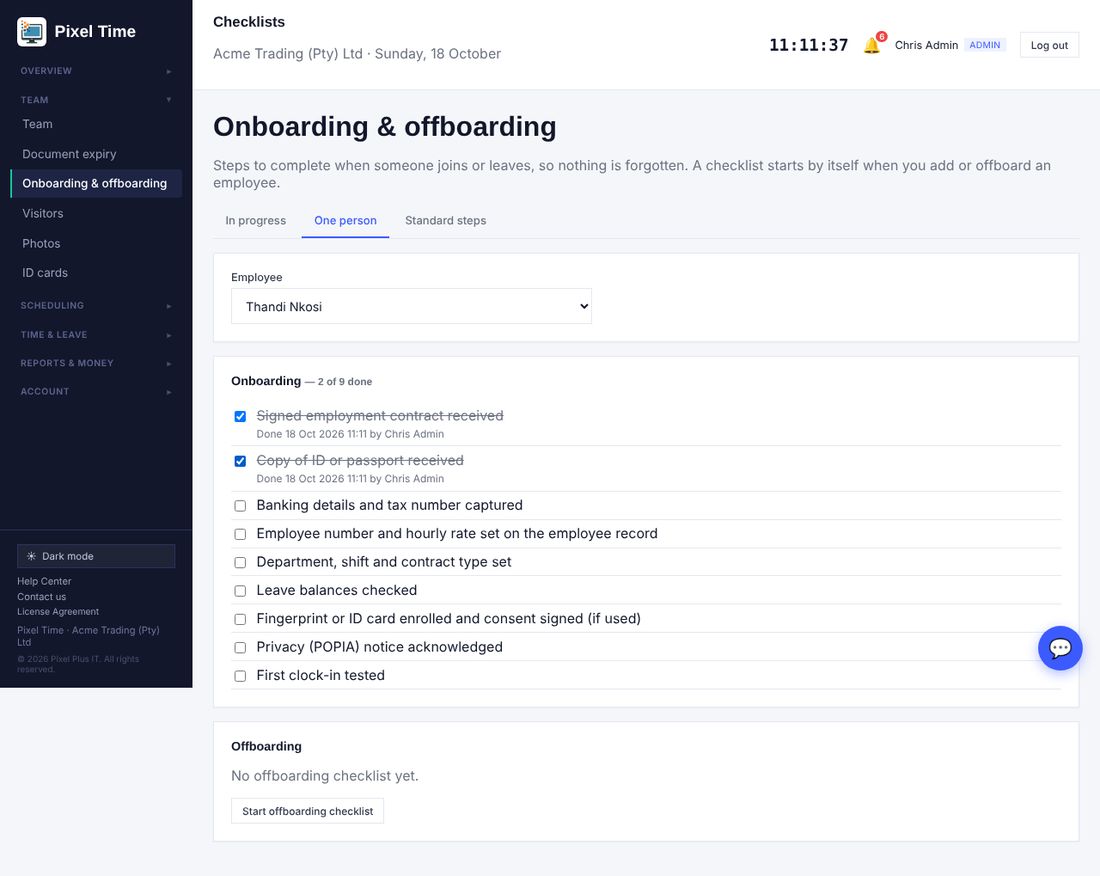The width and height of the screenshot is (1100, 876).
Task: Expand the Overview sidebar section
Action: [96, 71]
